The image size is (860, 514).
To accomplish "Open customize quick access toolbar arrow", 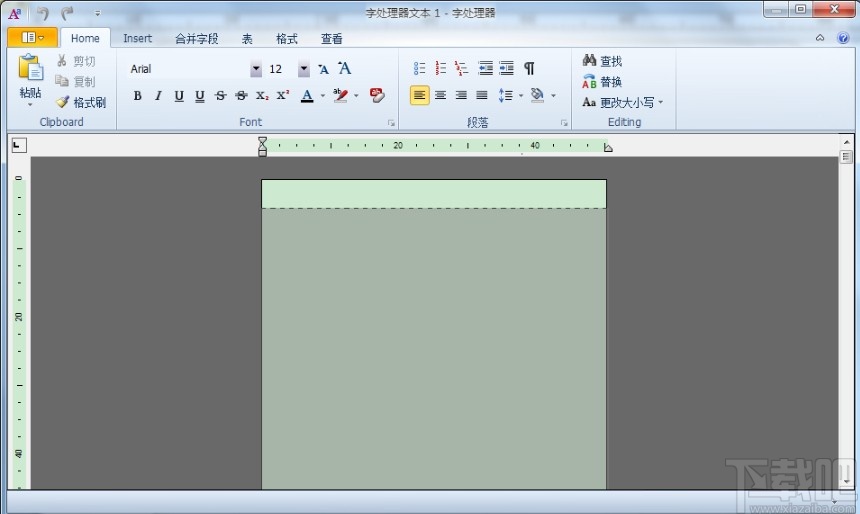I will click(x=97, y=13).
